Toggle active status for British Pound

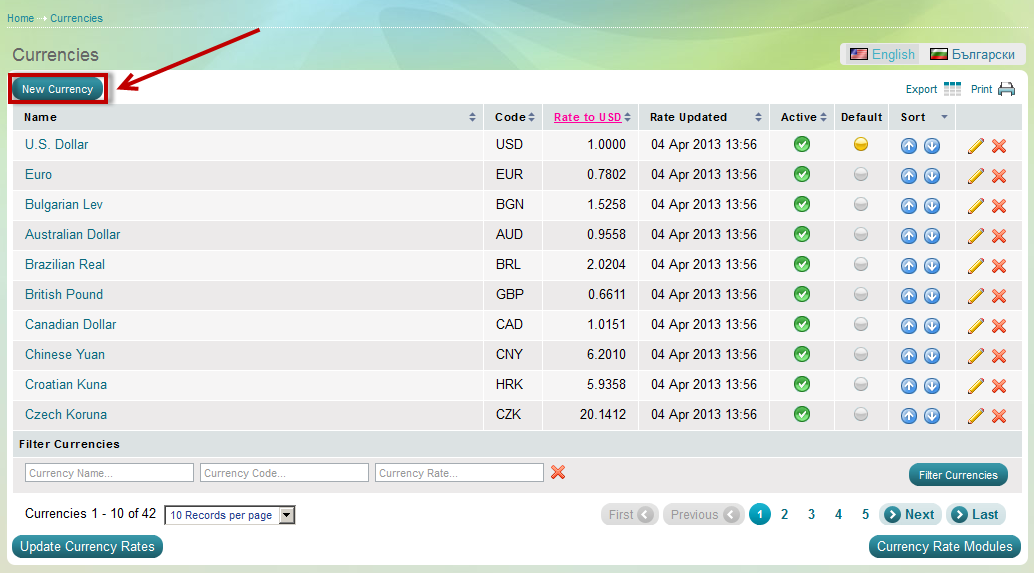[802, 295]
